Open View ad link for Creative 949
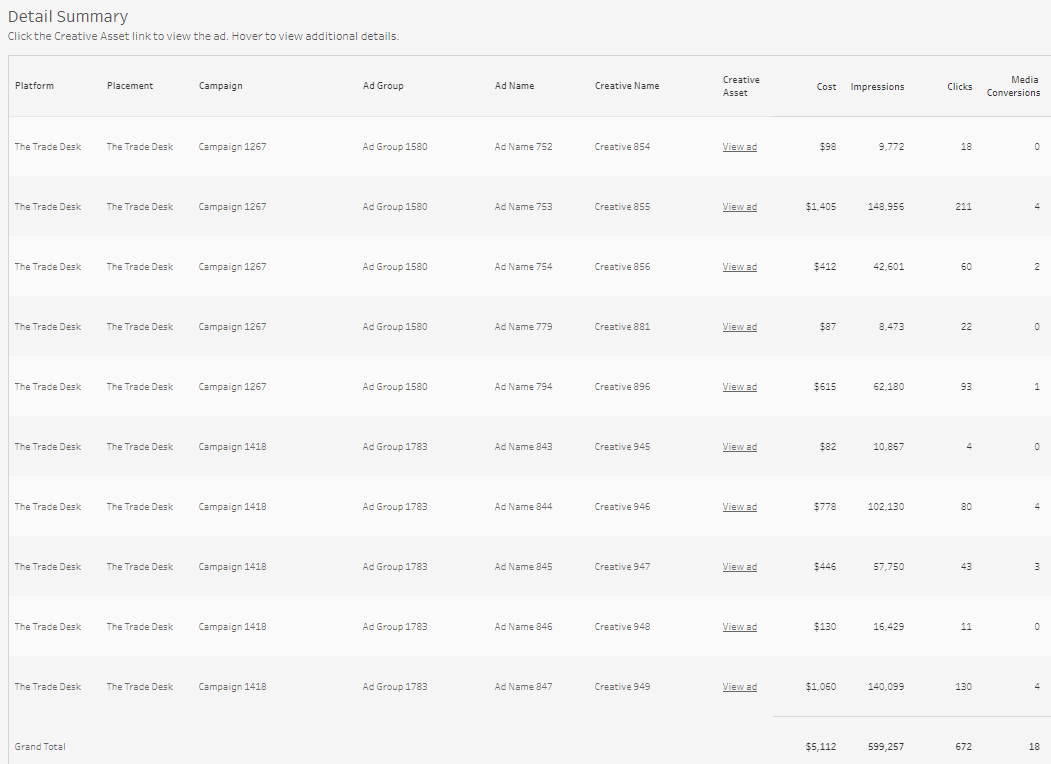The image size is (1051, 764). pos(739,687)
